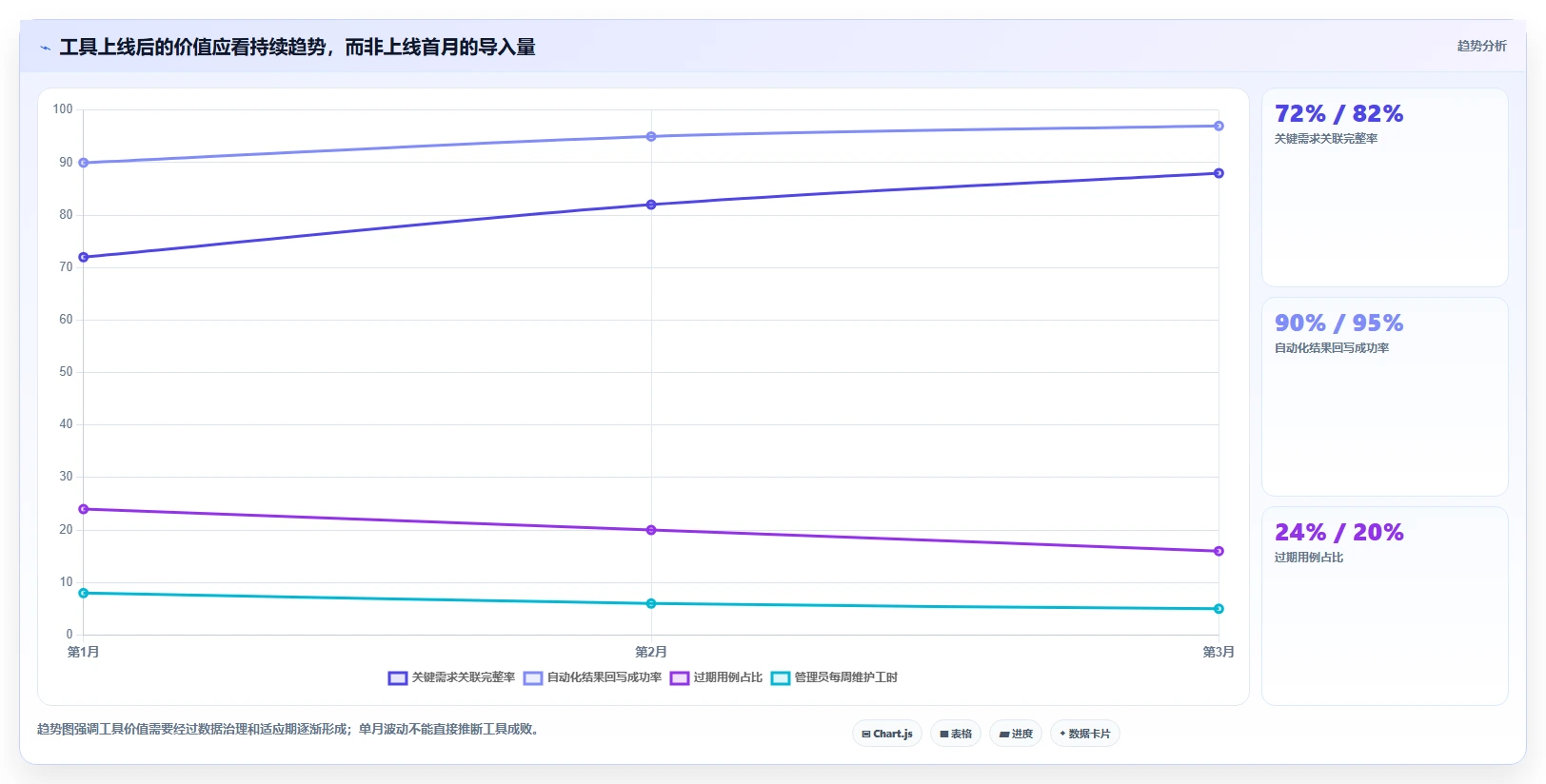Screen dimensions: 1546x784
Task: Click the small trend icon beside the title
Action: click(x=45, y=48)
